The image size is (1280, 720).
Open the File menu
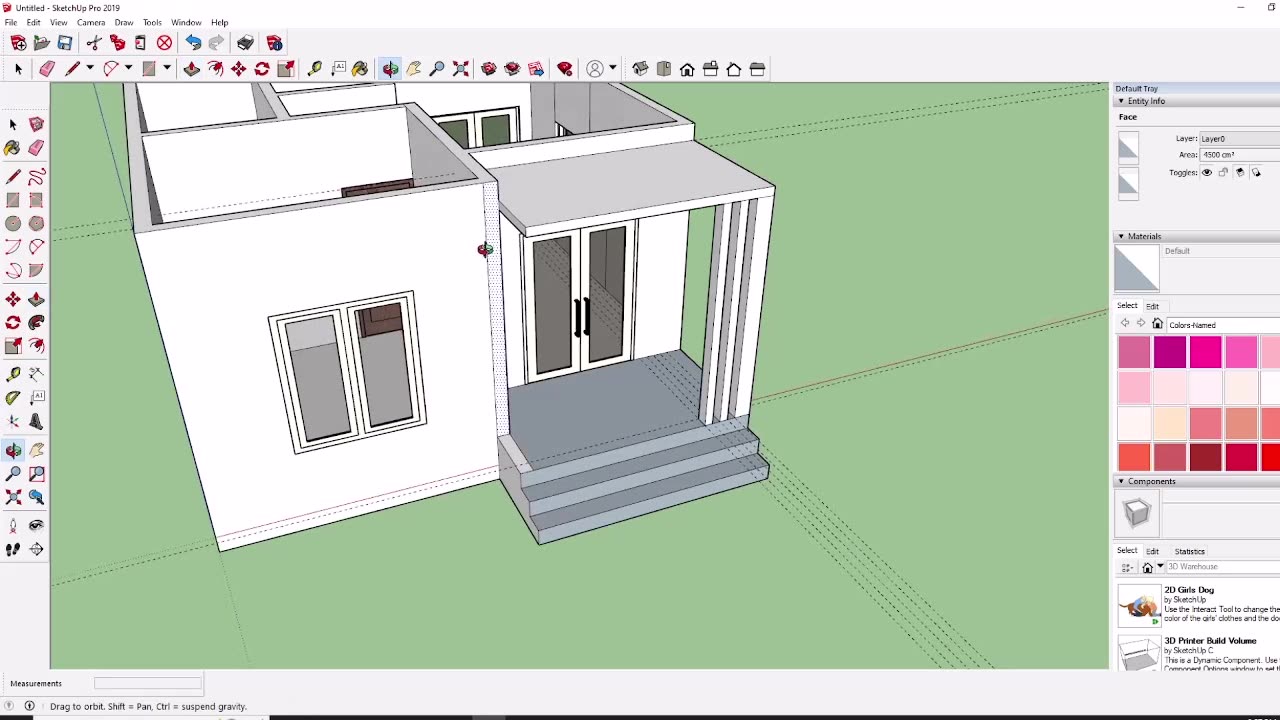11,22
